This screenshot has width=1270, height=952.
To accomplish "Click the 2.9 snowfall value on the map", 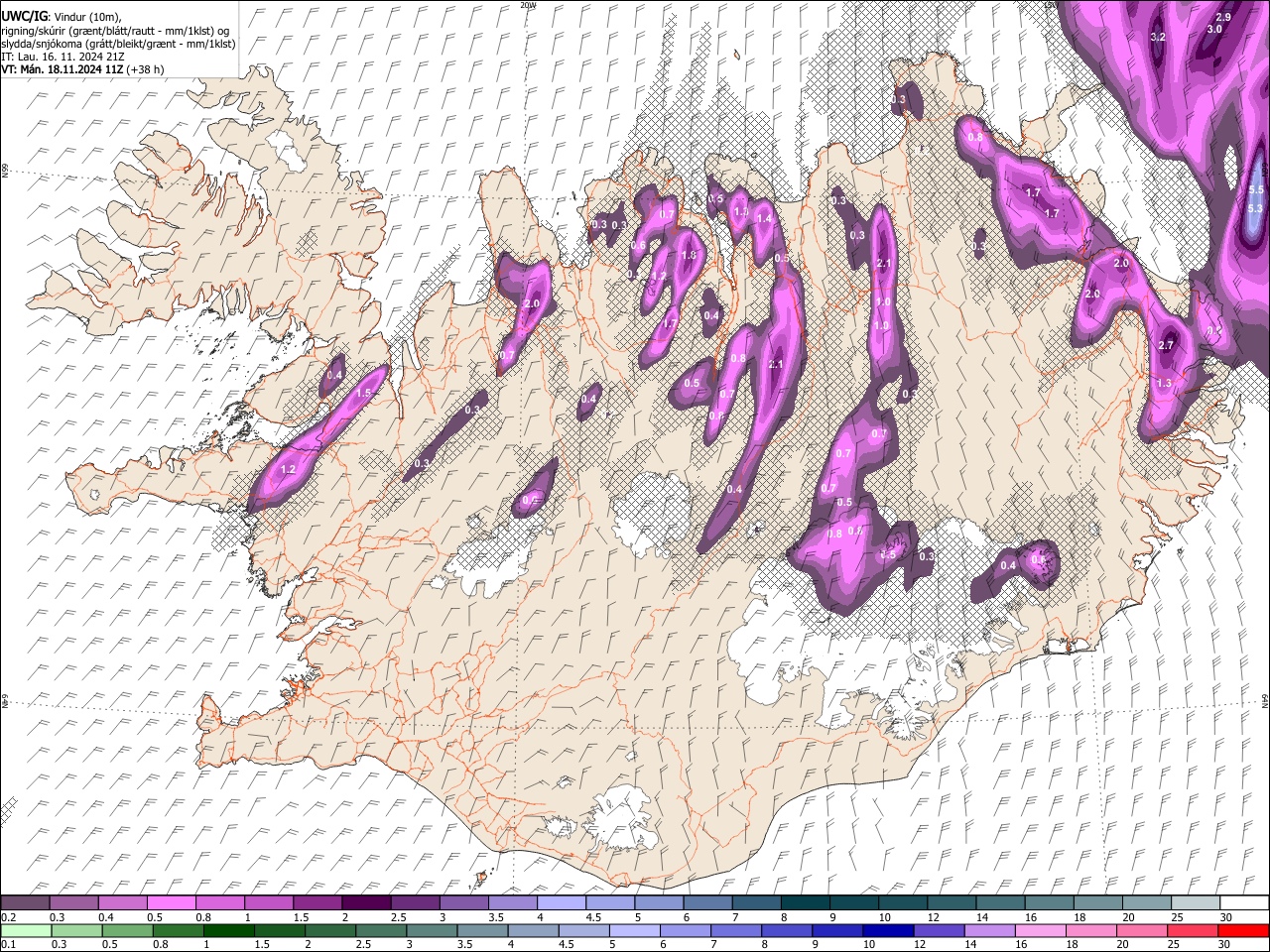I will tap(1223, 17).
